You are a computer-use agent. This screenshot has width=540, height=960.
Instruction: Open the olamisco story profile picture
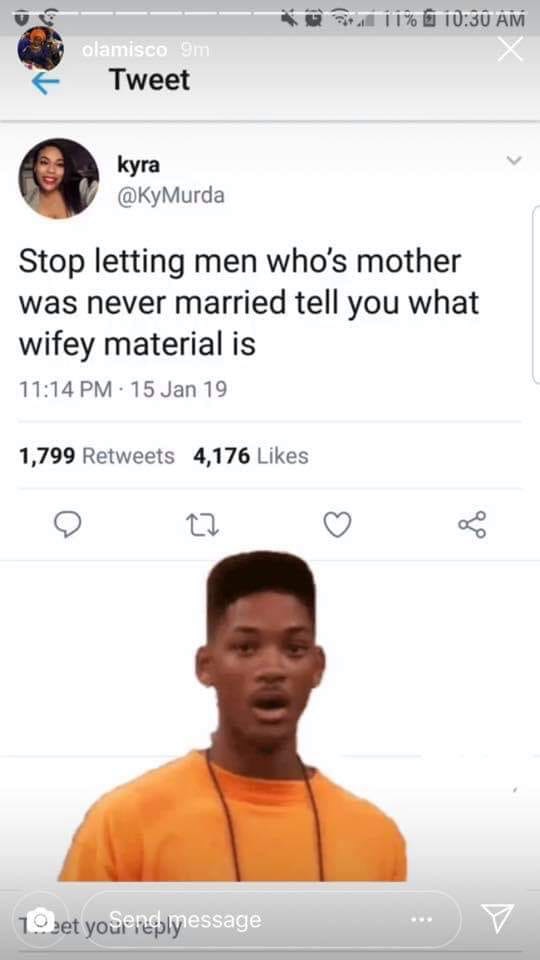point(40,48)
